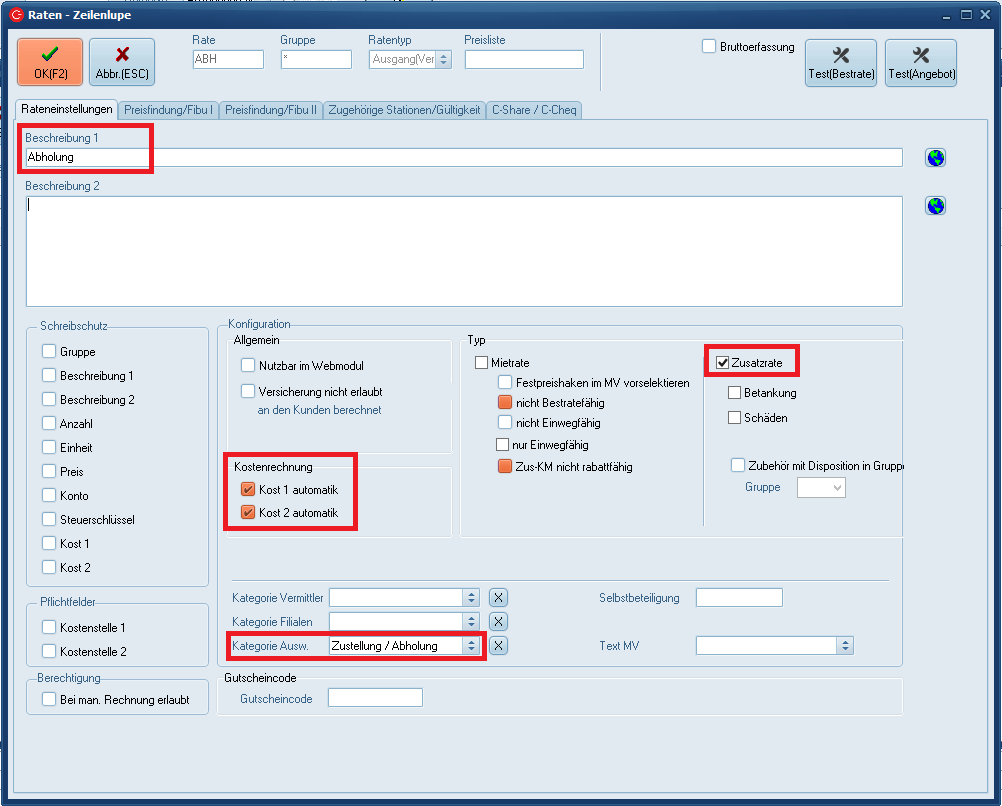This screenshot has height=806, width=1002.
Task: Uncheck the Zusatzrate checkbox
Action: click(723, 363)
